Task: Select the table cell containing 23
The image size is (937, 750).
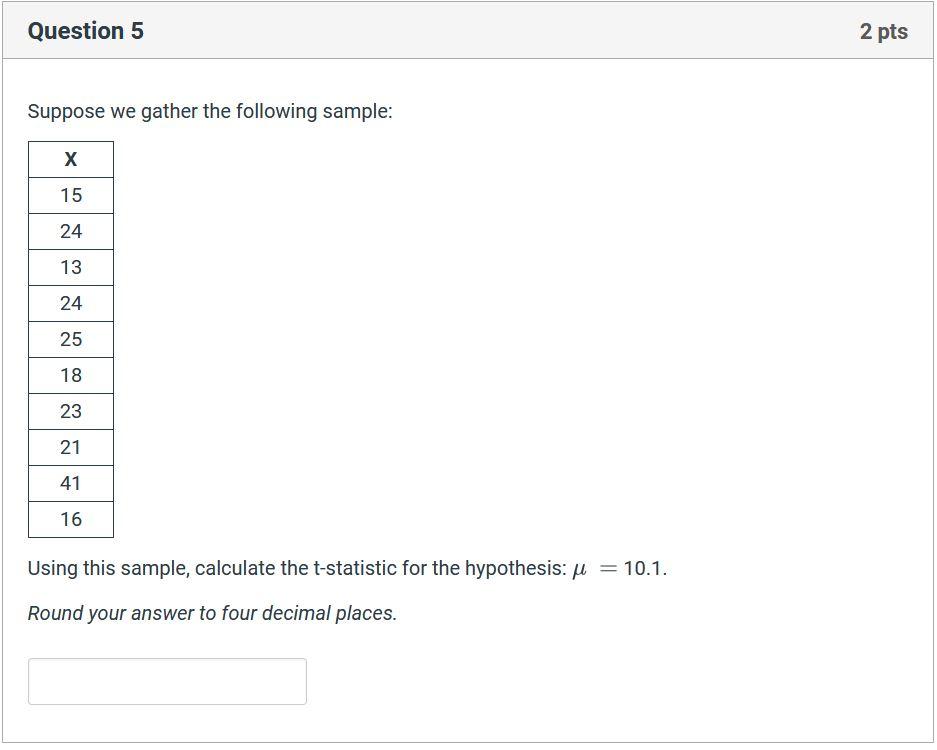Action: pos(71,411)
